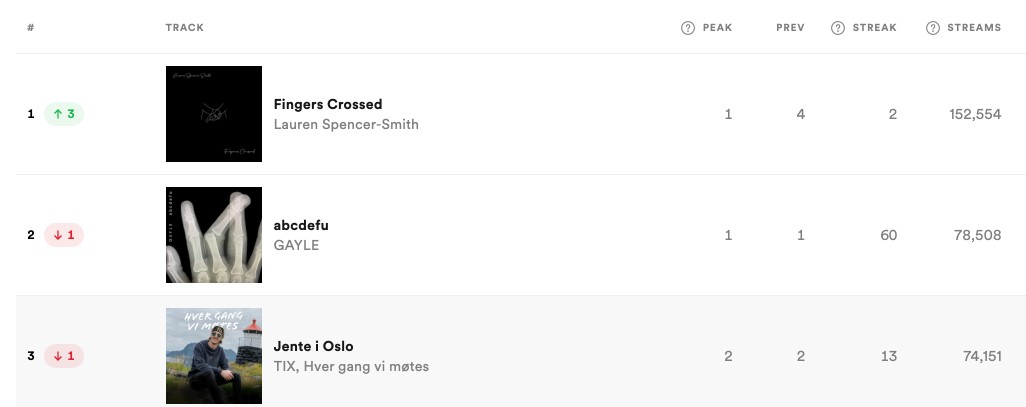Select the TIX, Hver gang vi møtes artist text
The height and width of the screenshot is (407, 1026).
(351, 366)
